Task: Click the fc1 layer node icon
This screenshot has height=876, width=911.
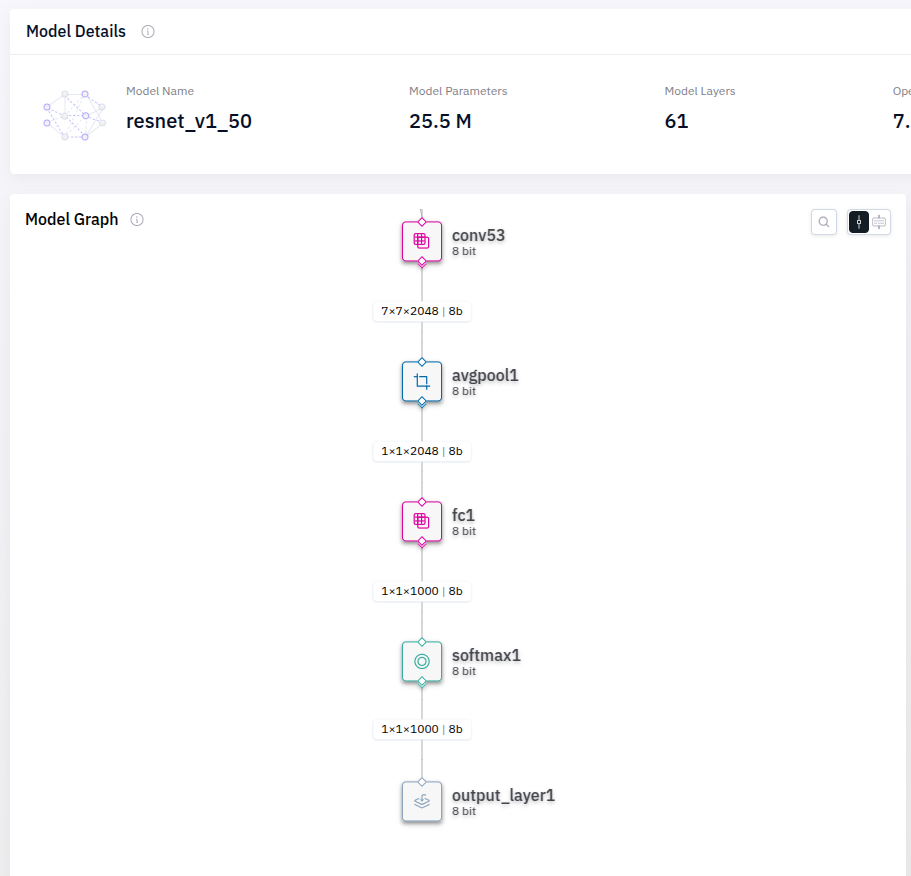Action: pos(422,521)
